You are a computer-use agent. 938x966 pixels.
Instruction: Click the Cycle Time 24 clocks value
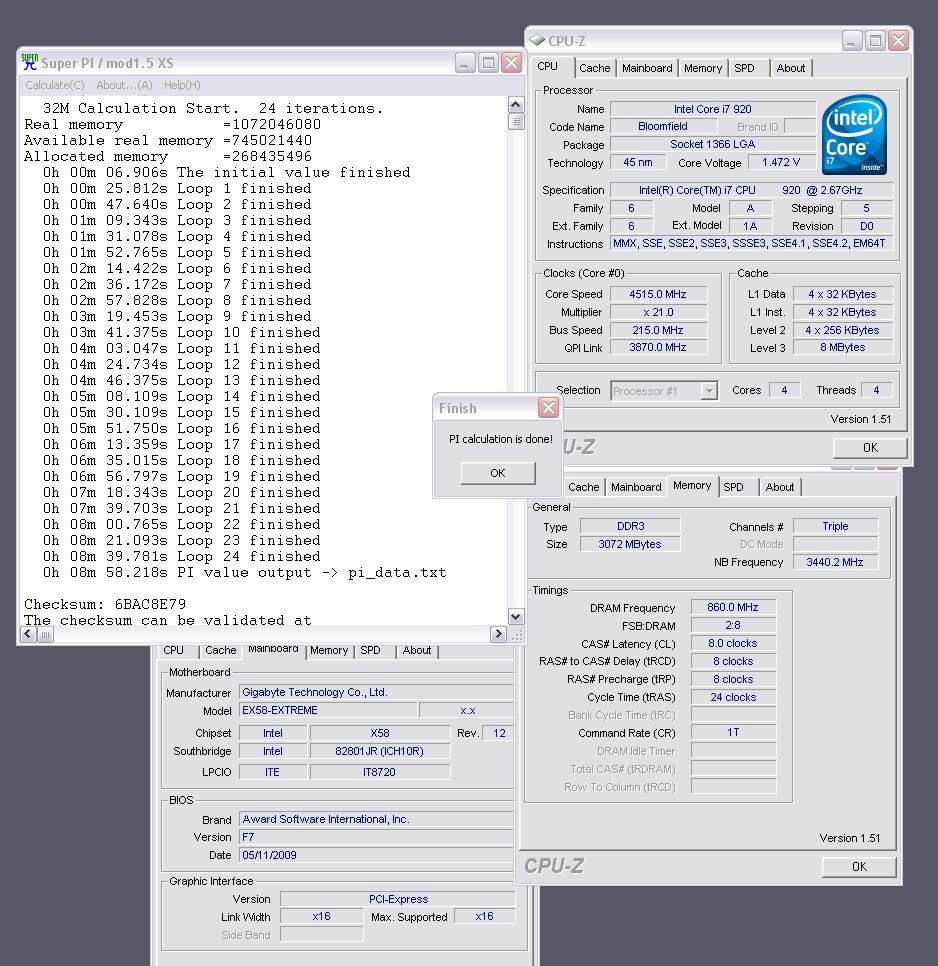[x=733, y=697]
